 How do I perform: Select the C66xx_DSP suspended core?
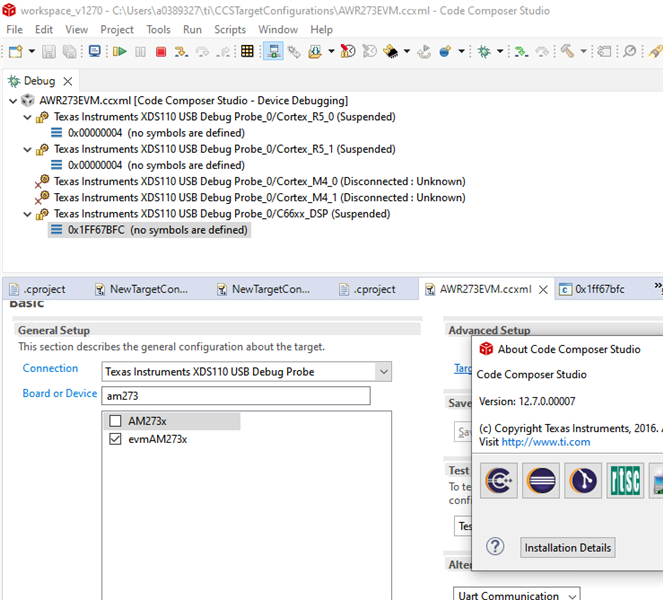point(222,214)
